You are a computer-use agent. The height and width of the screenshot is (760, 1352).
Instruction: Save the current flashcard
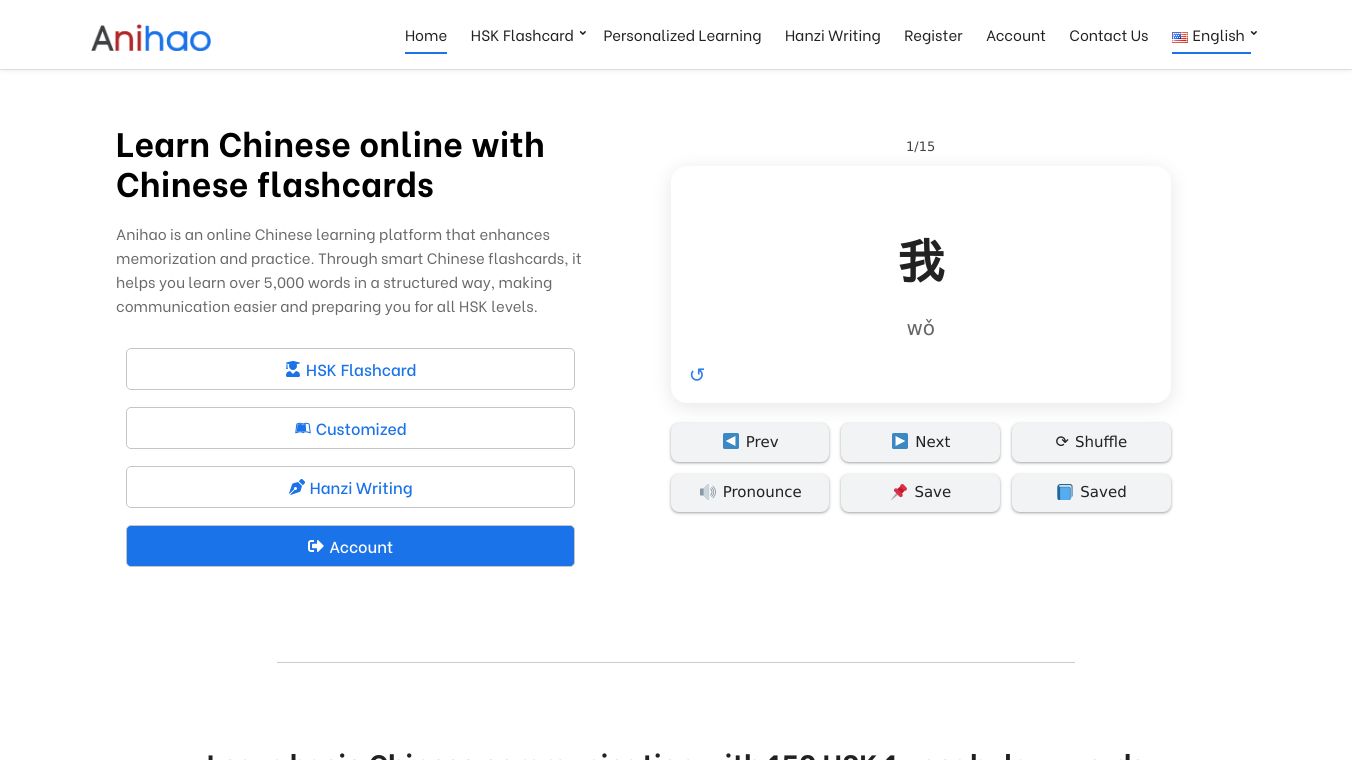tap(920, 492)
